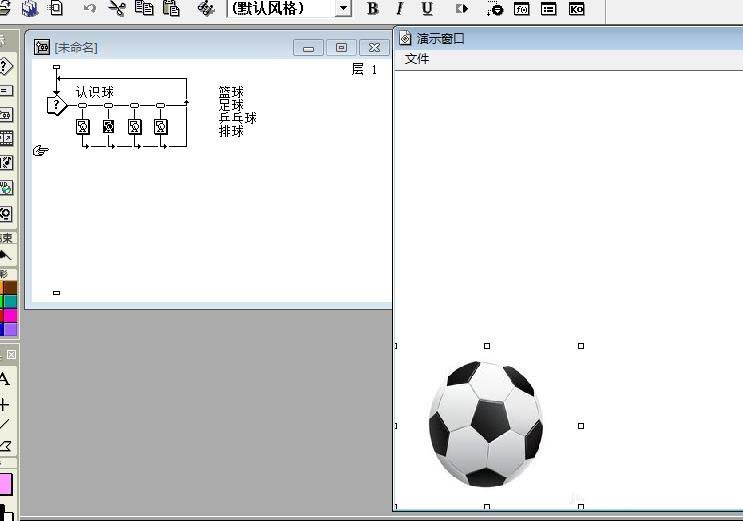Open the Control Panel toolbar dropdown icon
The height and width of the screenshot is (521, 743).
pyautogui.click(x=495, y=9)
